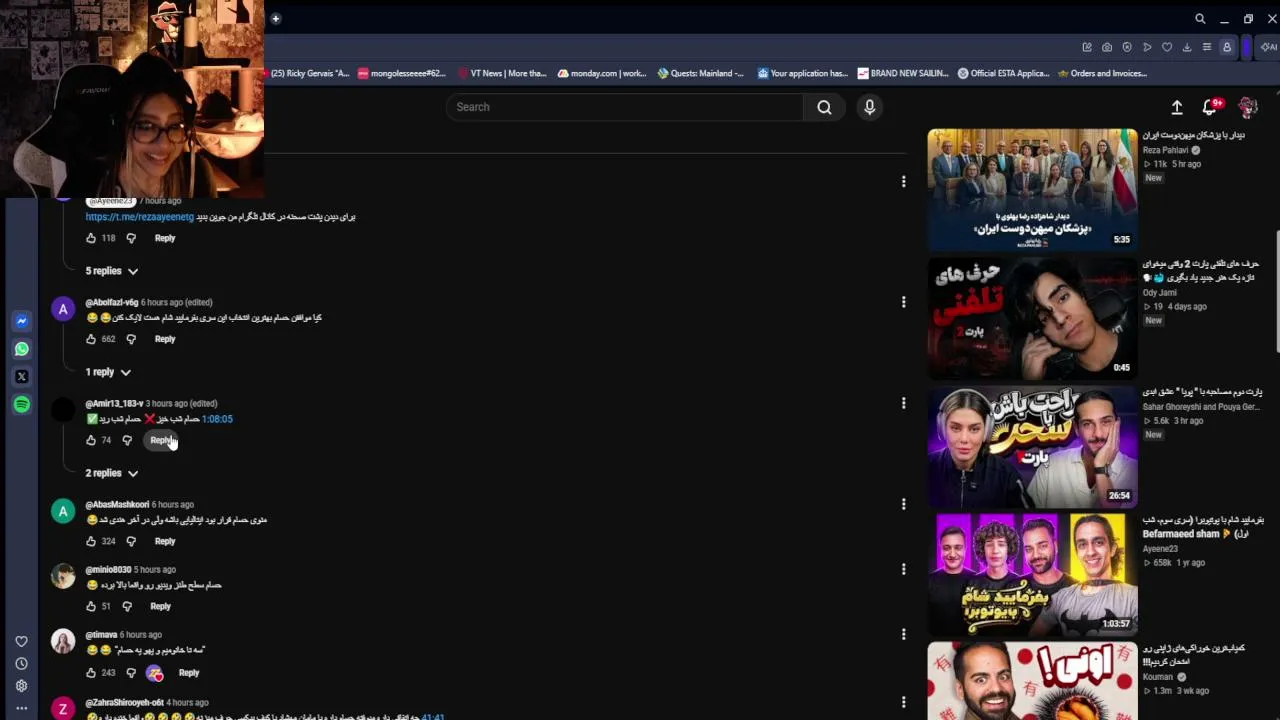
Task: Open @minio8030's channel from username
Action: coord(108,570)
